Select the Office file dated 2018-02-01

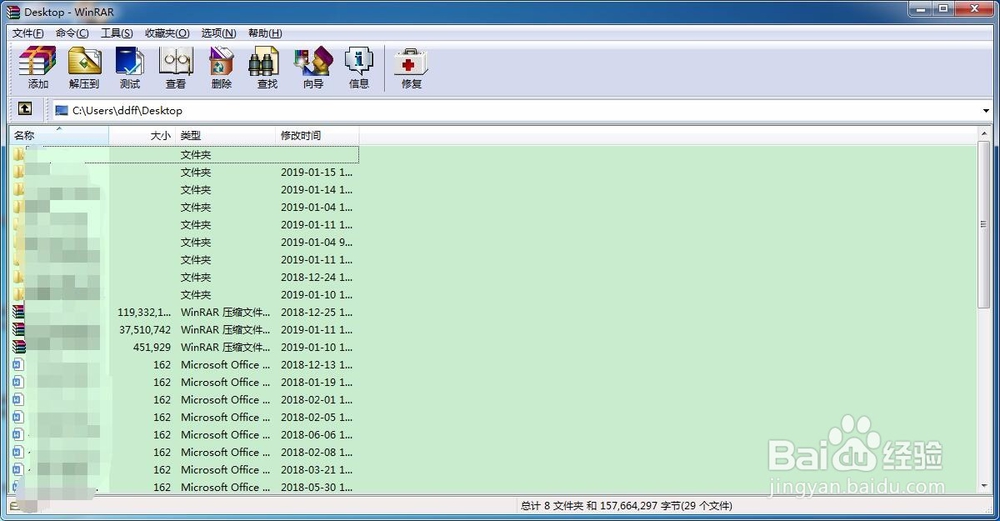click(x=184, y=400)
